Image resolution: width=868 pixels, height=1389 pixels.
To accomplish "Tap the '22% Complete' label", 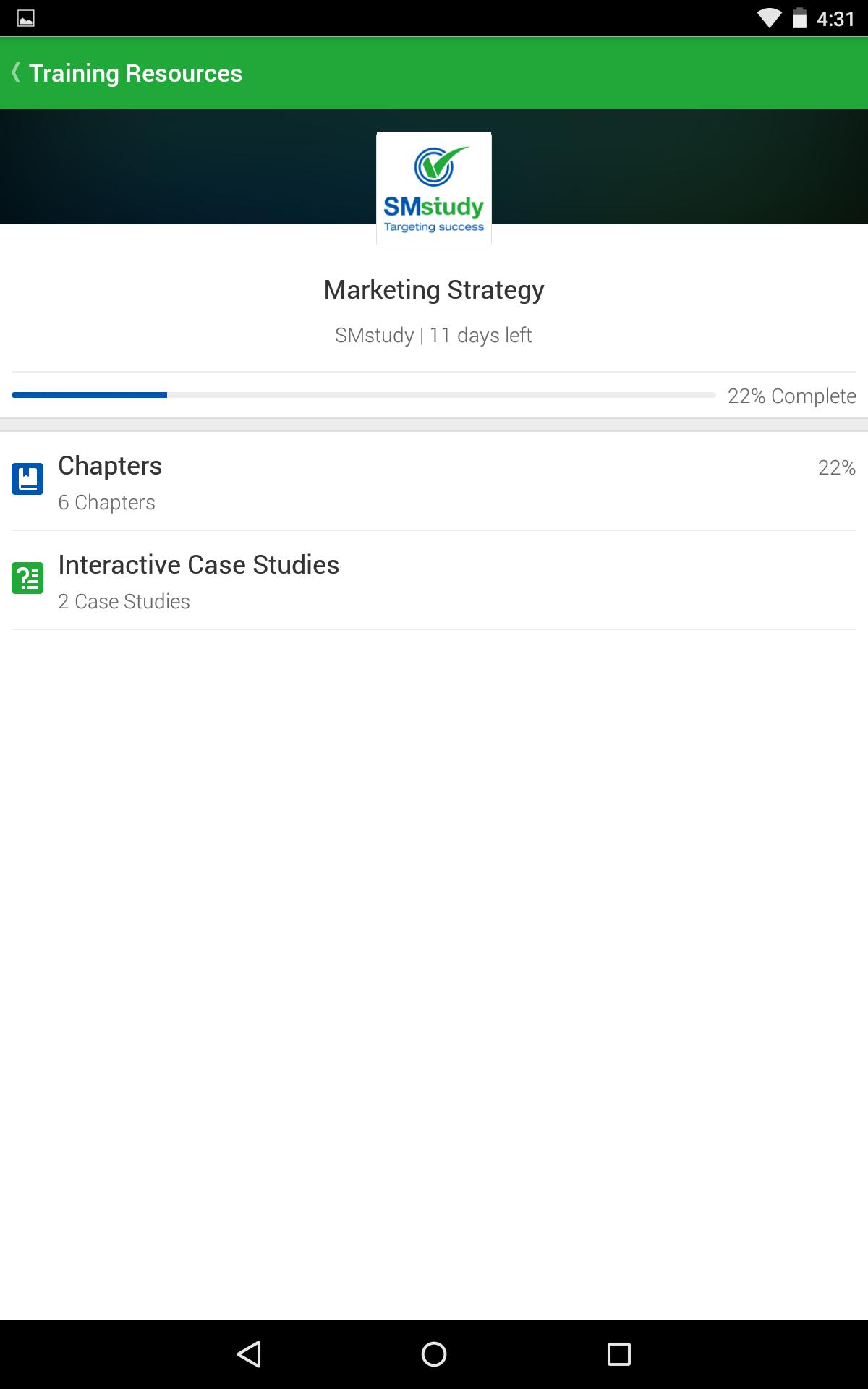I will [792, 396].
